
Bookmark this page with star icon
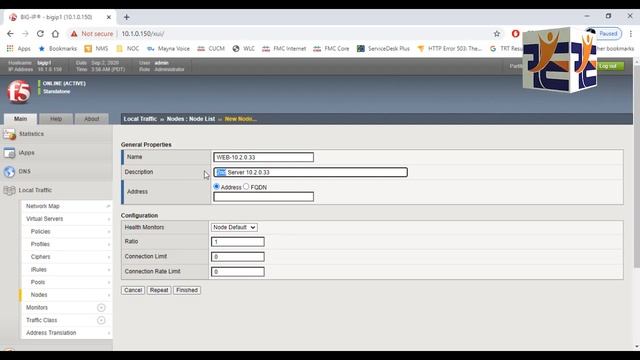coord(497,34)
